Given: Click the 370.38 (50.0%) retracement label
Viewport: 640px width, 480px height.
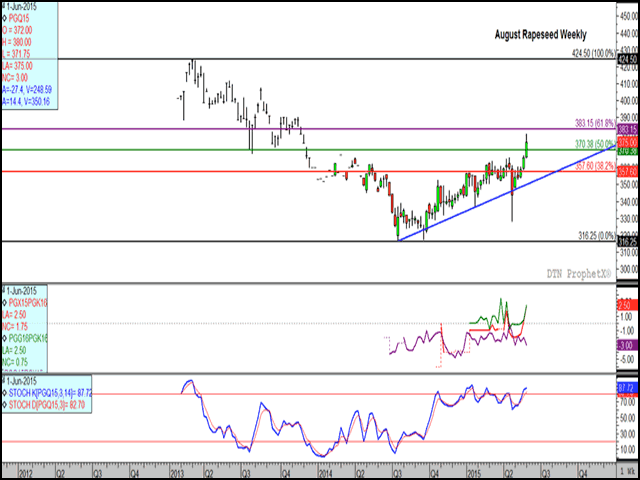Looking at the screenshot, I should tap(595, 144).
